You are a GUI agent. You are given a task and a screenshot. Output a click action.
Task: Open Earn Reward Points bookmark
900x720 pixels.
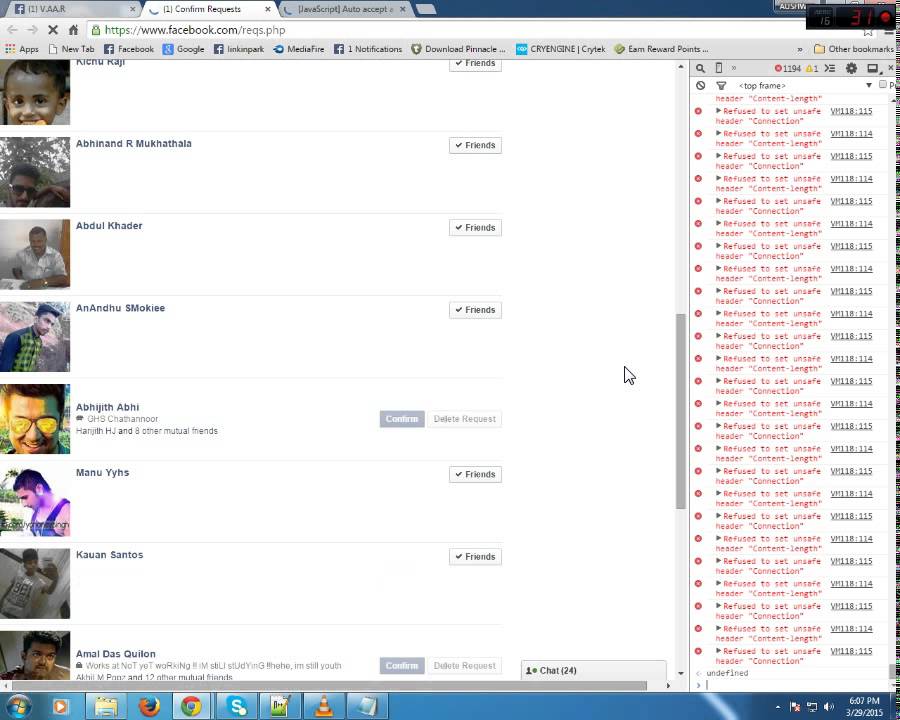[661, 49]
